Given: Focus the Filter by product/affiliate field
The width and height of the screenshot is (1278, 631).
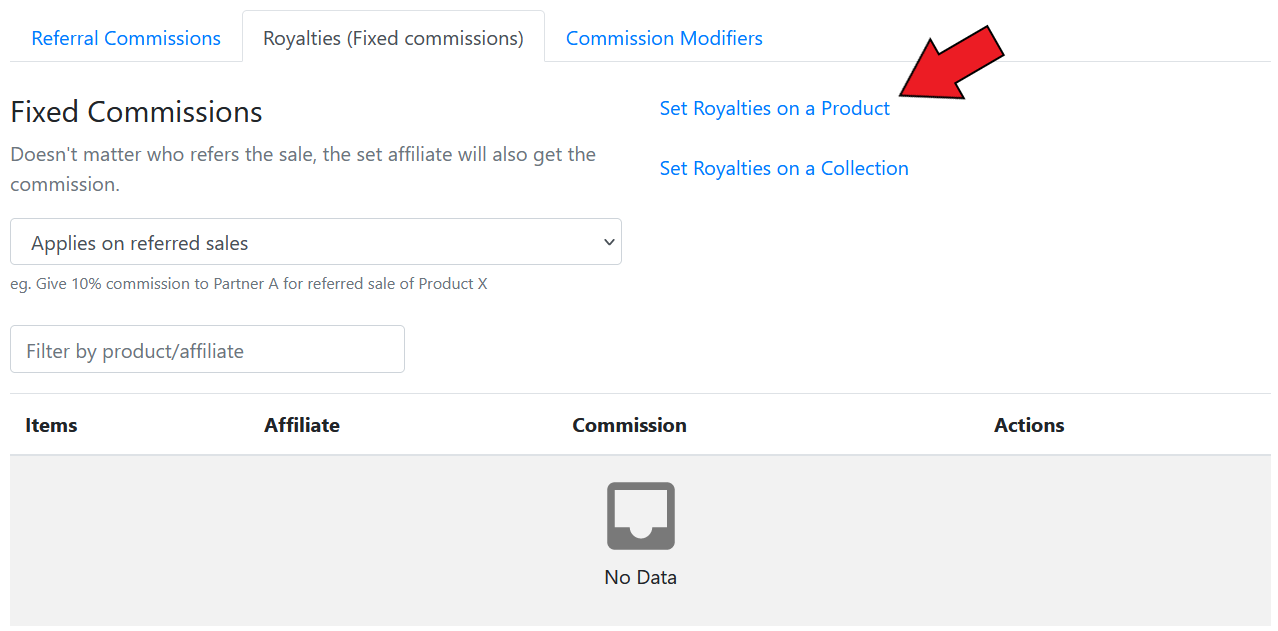Looking at the screenshot, I should pos(207,350).
